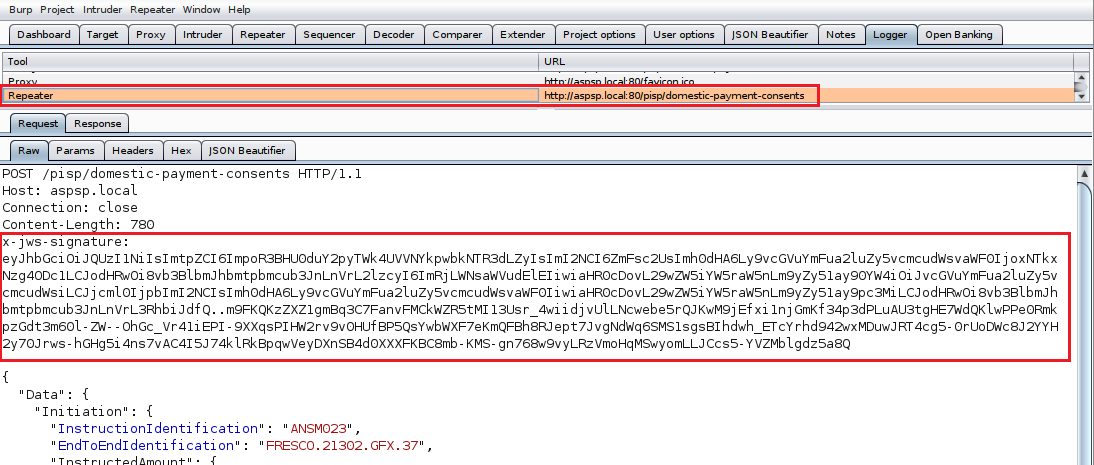
Task: Open the User options tab
Action: point(684,34)
